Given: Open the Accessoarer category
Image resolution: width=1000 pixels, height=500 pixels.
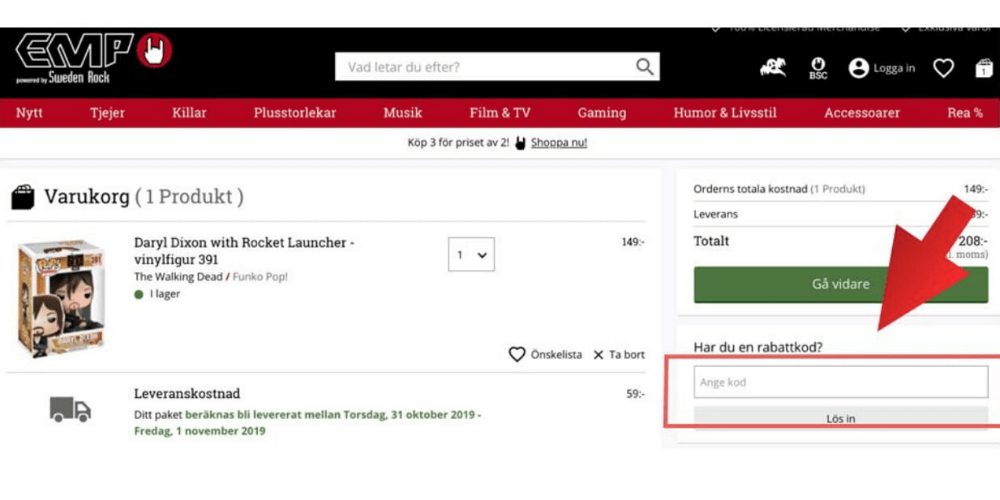Looking at the screenshot, I should pos(862,113).
